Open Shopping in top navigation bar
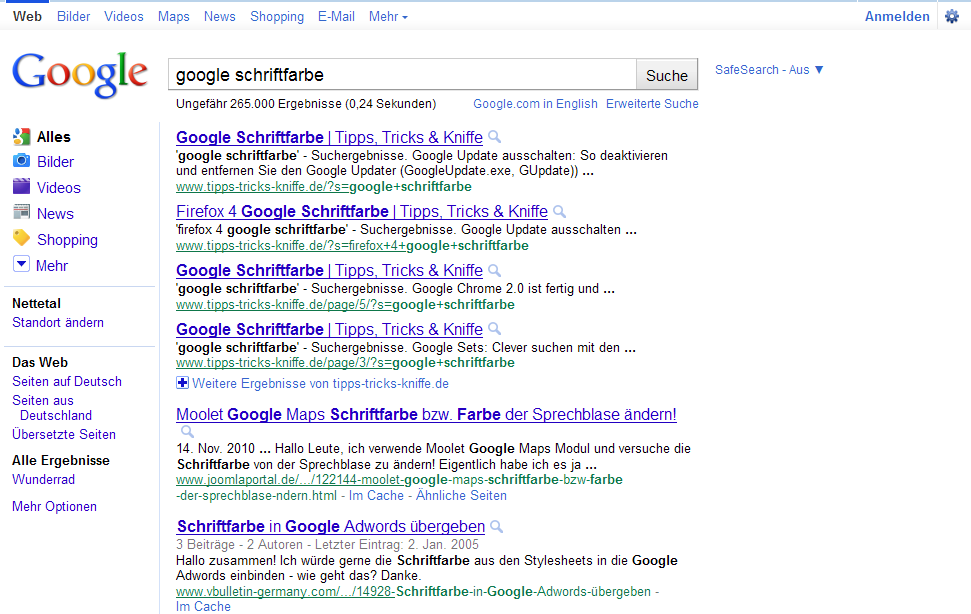 click(277, 17)
